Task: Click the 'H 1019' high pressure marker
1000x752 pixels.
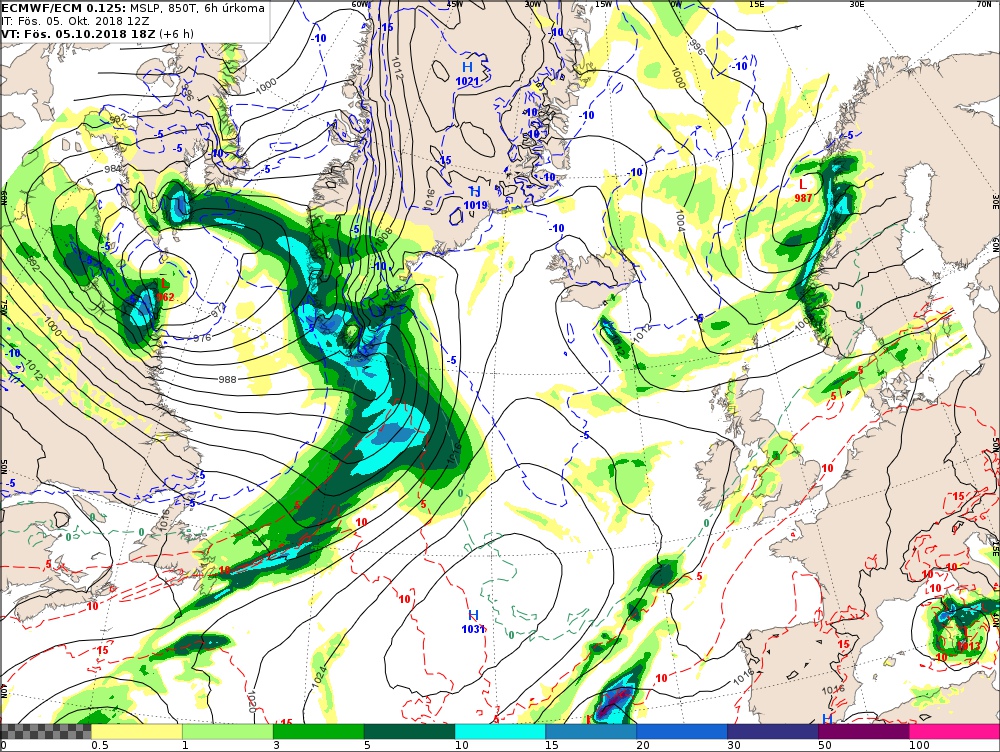Action: click(475, 198)
